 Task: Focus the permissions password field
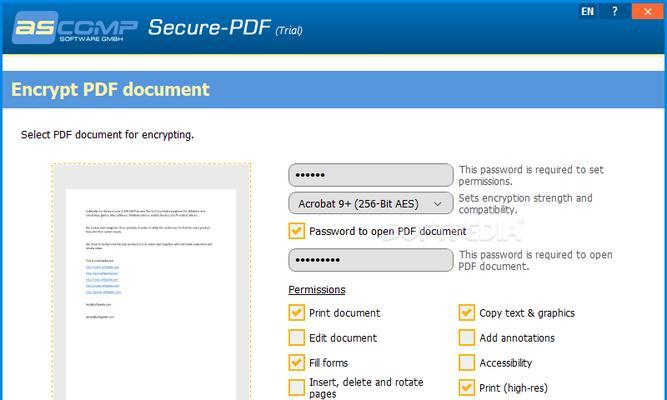point(371,175)
